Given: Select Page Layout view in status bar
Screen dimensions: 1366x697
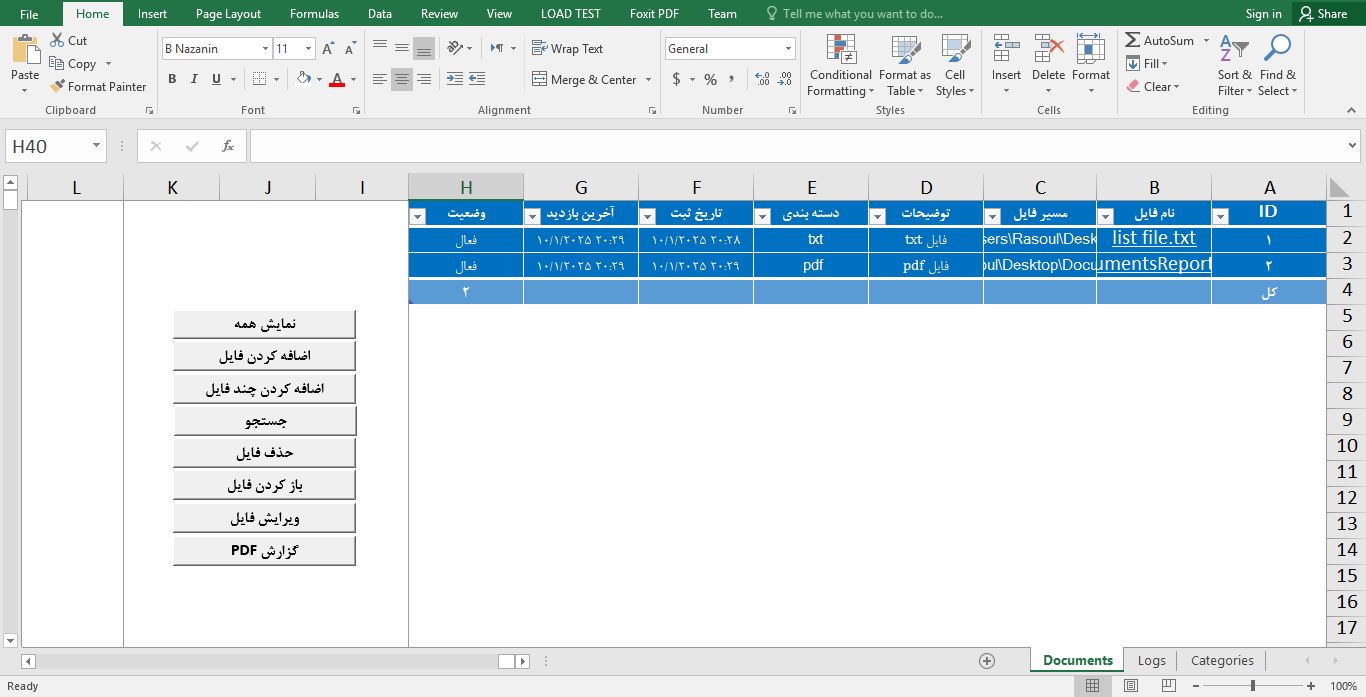Looking at the screenshot, I should click(1130, 686).
